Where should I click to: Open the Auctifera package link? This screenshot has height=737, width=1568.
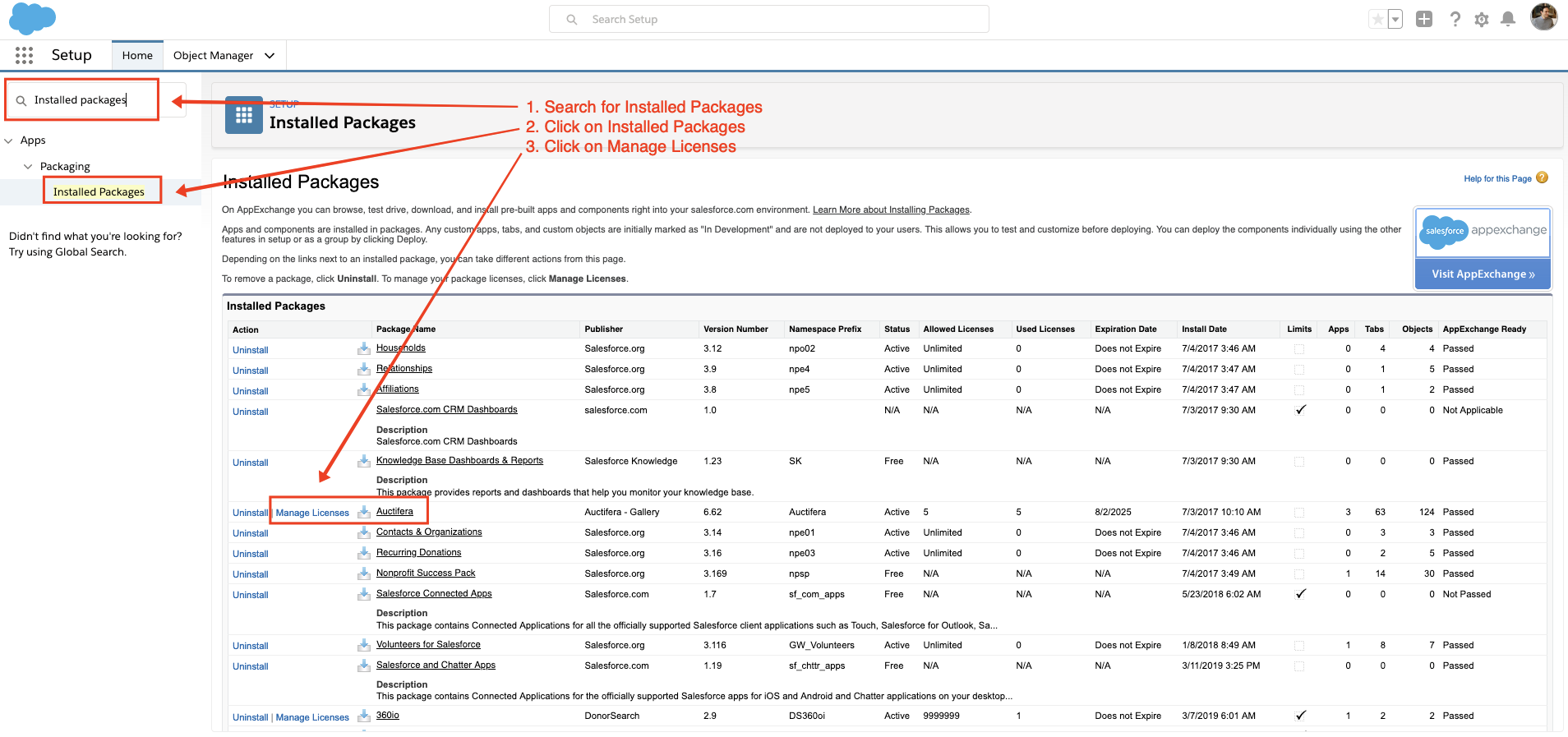[x=394, y=511]
